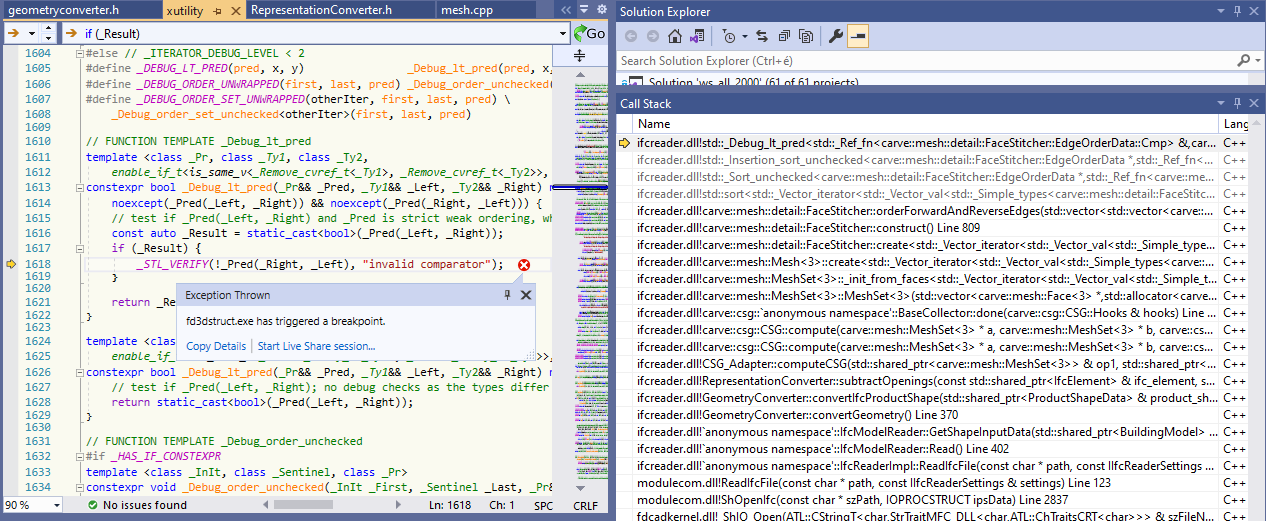
Task: Pin the Exception Thrown popup
Action: pos(508,295)
